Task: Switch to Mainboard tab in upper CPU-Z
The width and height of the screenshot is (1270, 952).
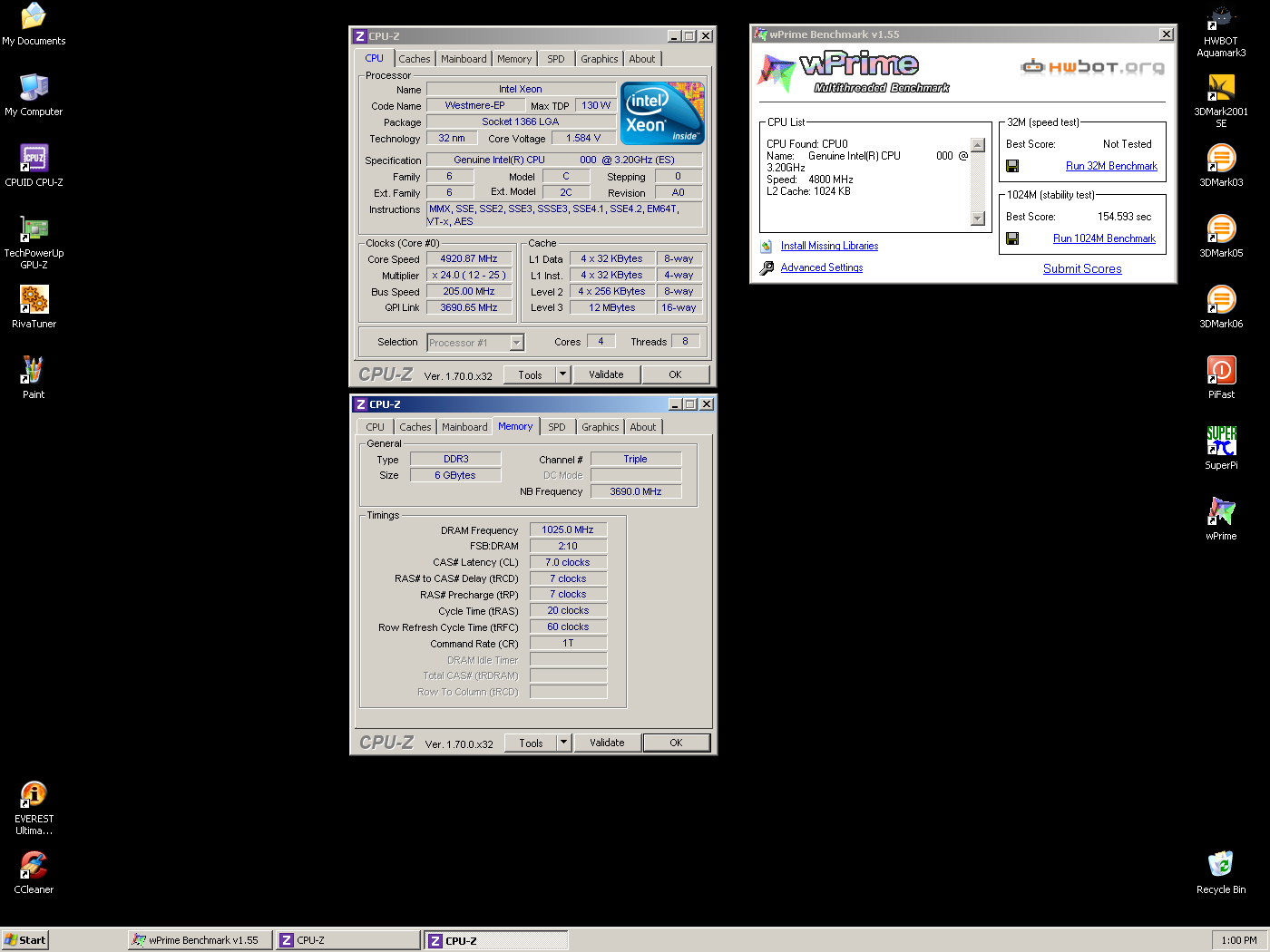Action: (464, 59)
